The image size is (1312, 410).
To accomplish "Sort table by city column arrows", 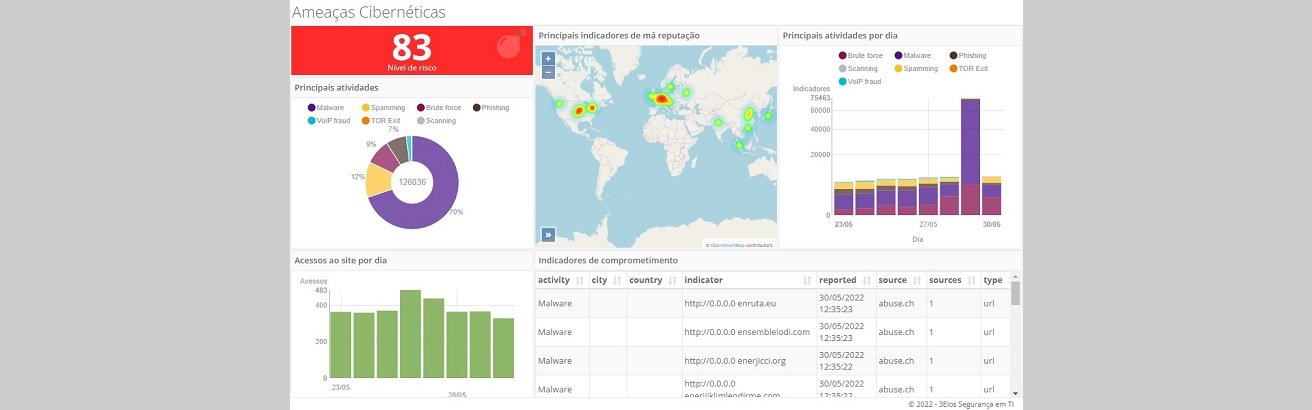I will coord(617,280).
